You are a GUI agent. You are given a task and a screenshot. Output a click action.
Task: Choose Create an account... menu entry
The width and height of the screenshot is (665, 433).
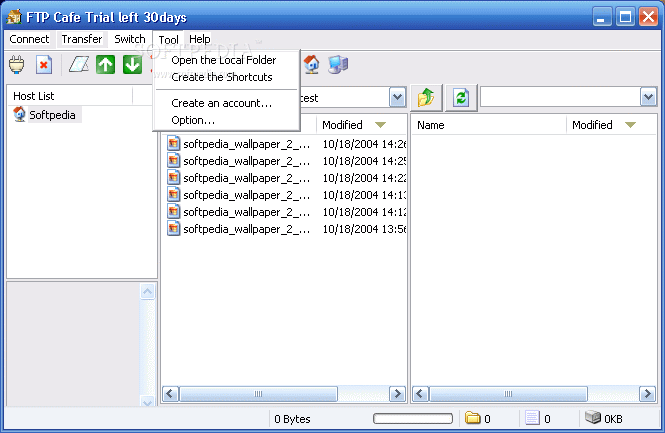click(x=227, y=103)
